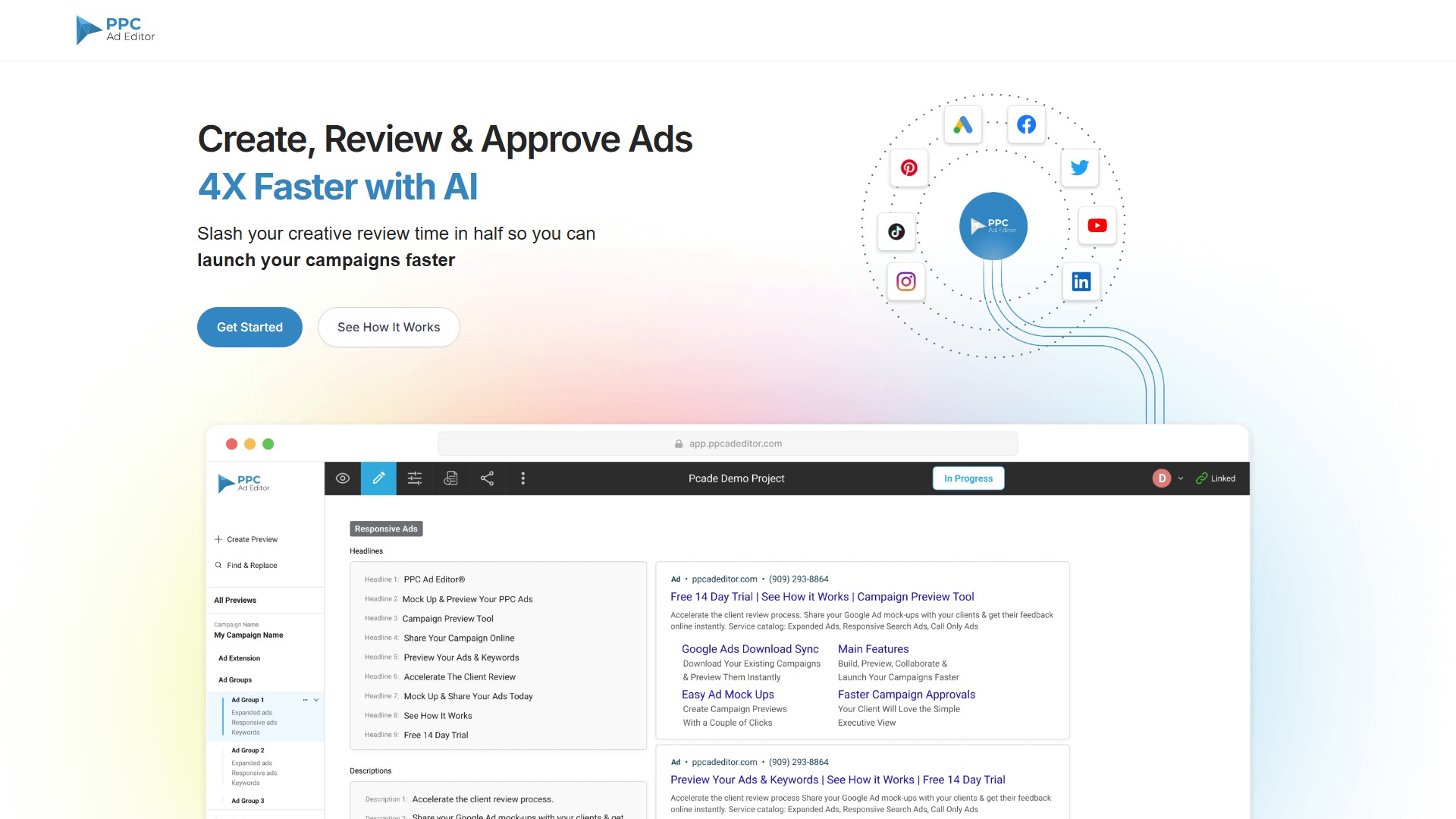Select the pencil edit tool in the toolbar

pos(378,478)
